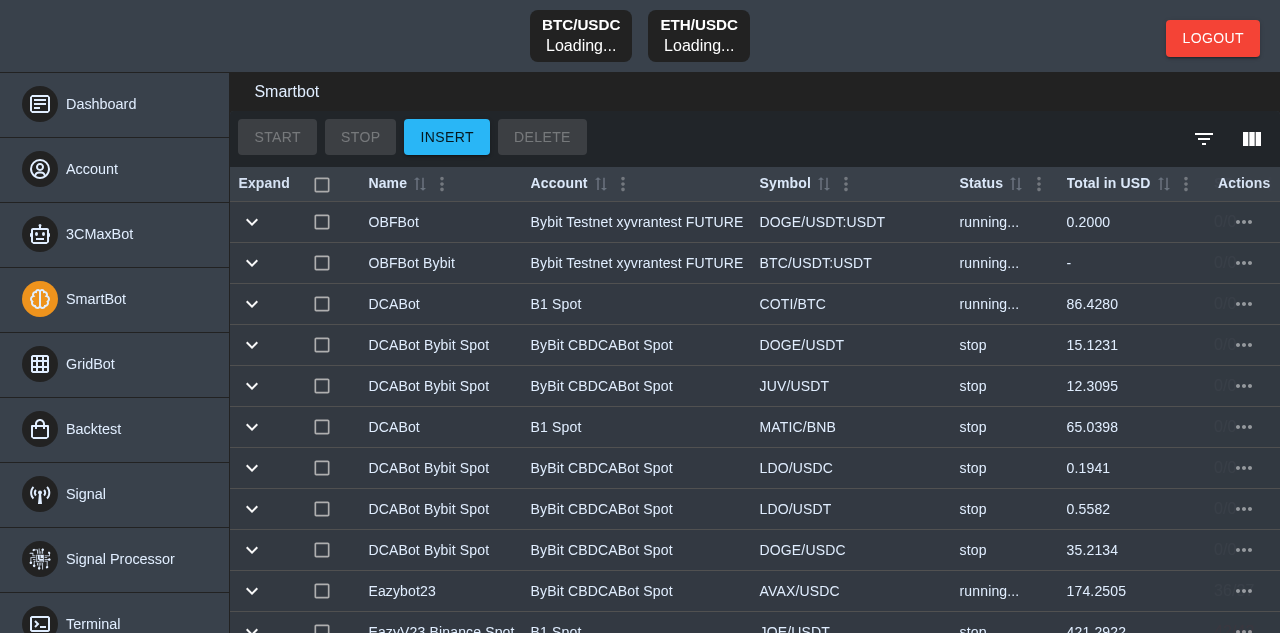Sort by Status column arrows
Viewport: 1280px width, 633px height.
click(x=1016, y=184)
